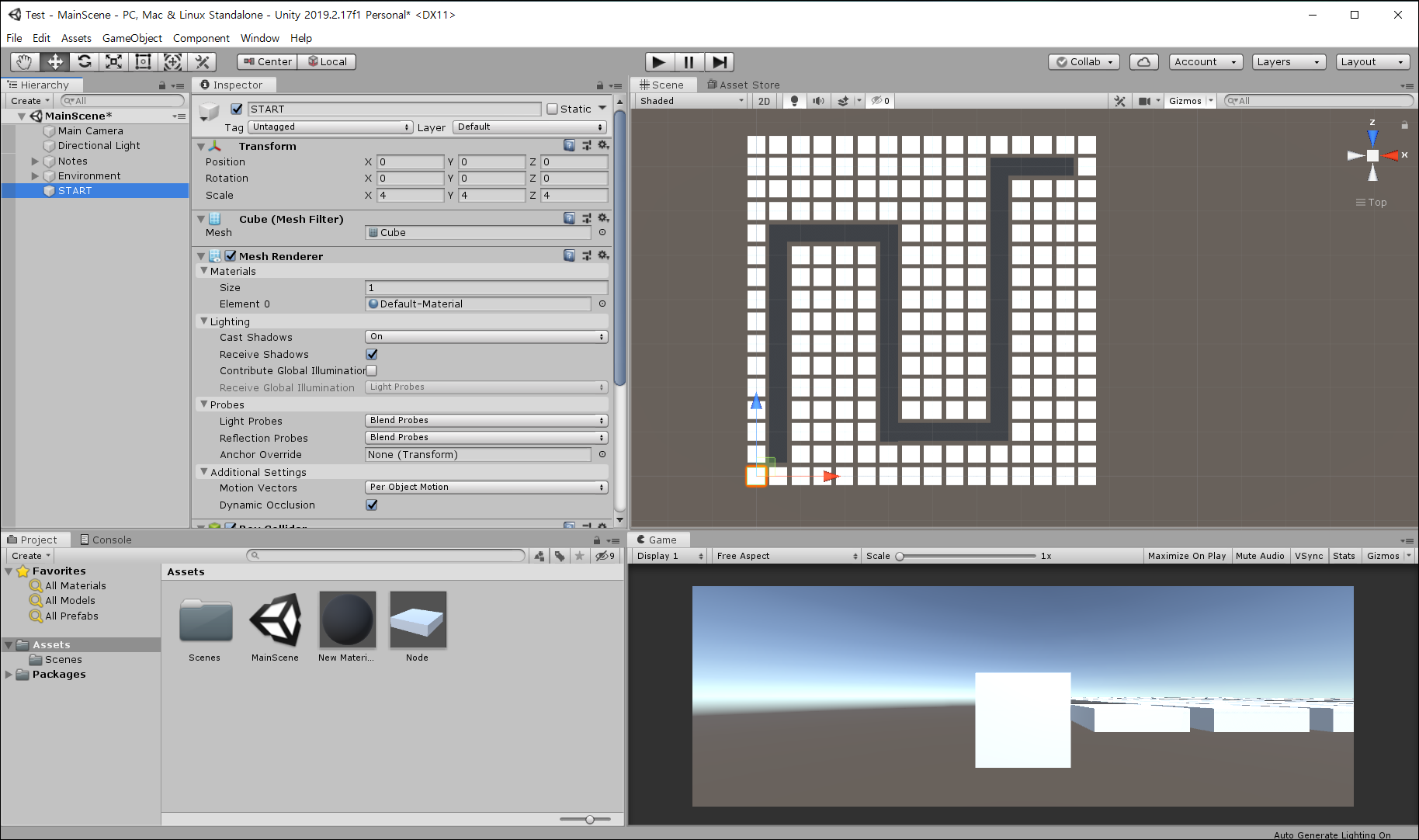The height and width of the screenshot is (840, 1419).
Task: Click the Step frame button
Action: click(x=720, y=62)
